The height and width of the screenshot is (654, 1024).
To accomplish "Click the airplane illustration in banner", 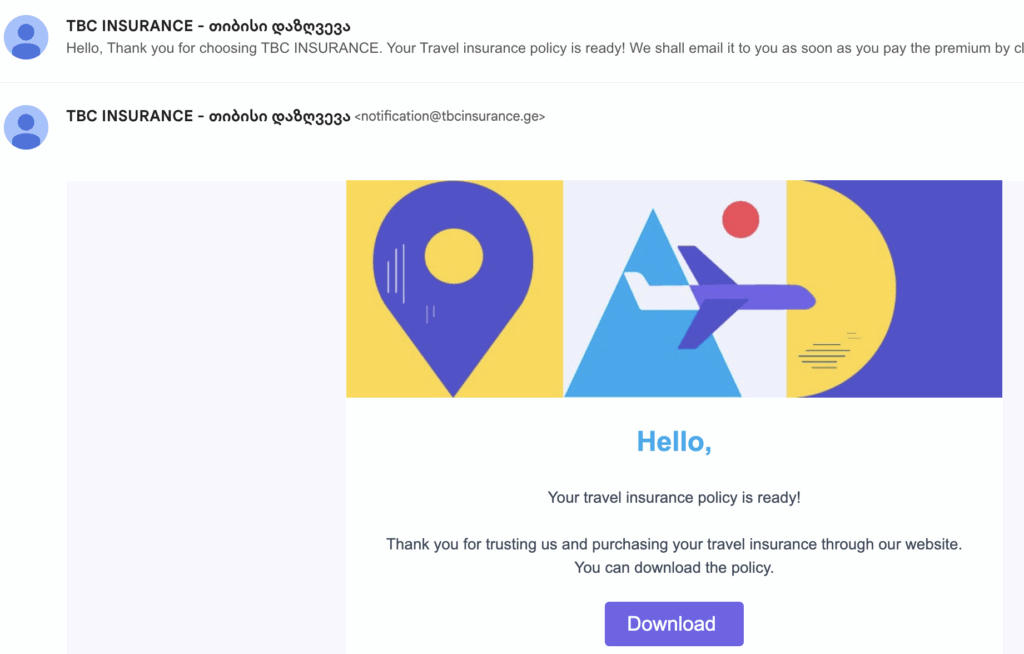I will pos(719,297).
